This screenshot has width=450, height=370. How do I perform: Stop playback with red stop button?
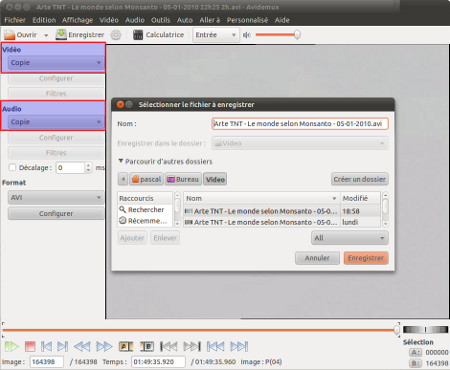point(30,347)
